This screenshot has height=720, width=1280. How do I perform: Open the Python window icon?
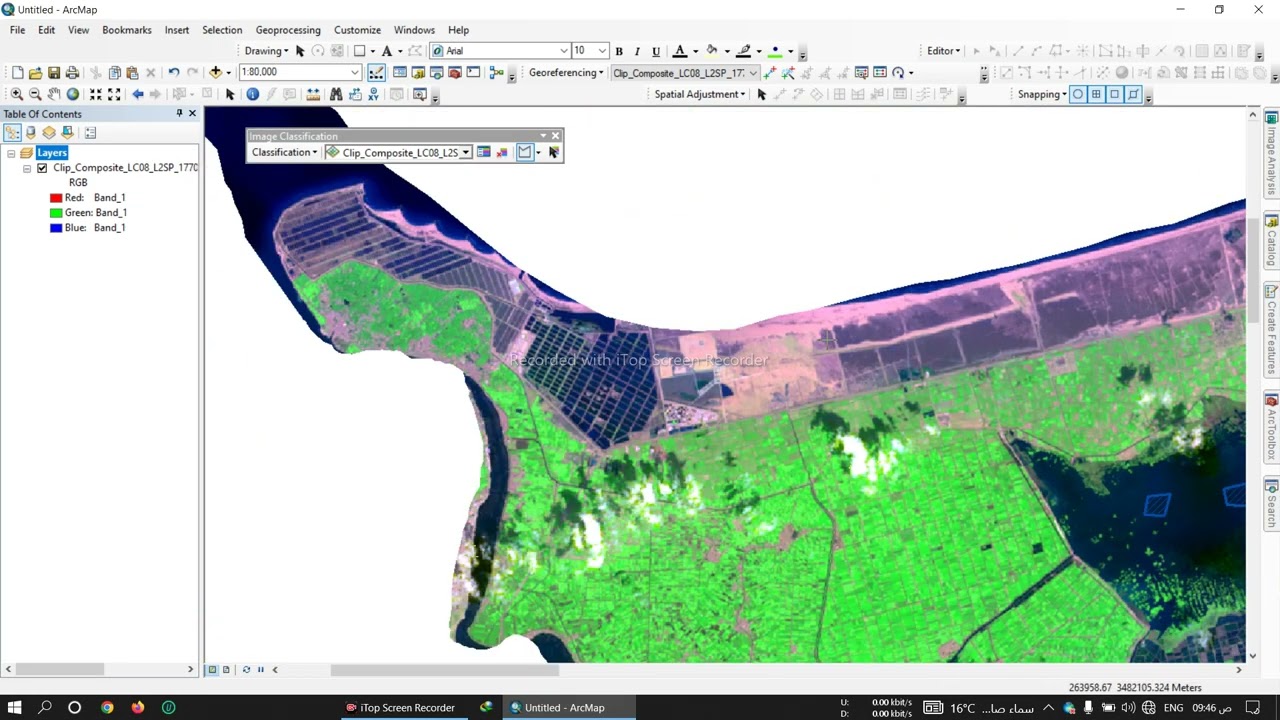(x=473, y=72)
